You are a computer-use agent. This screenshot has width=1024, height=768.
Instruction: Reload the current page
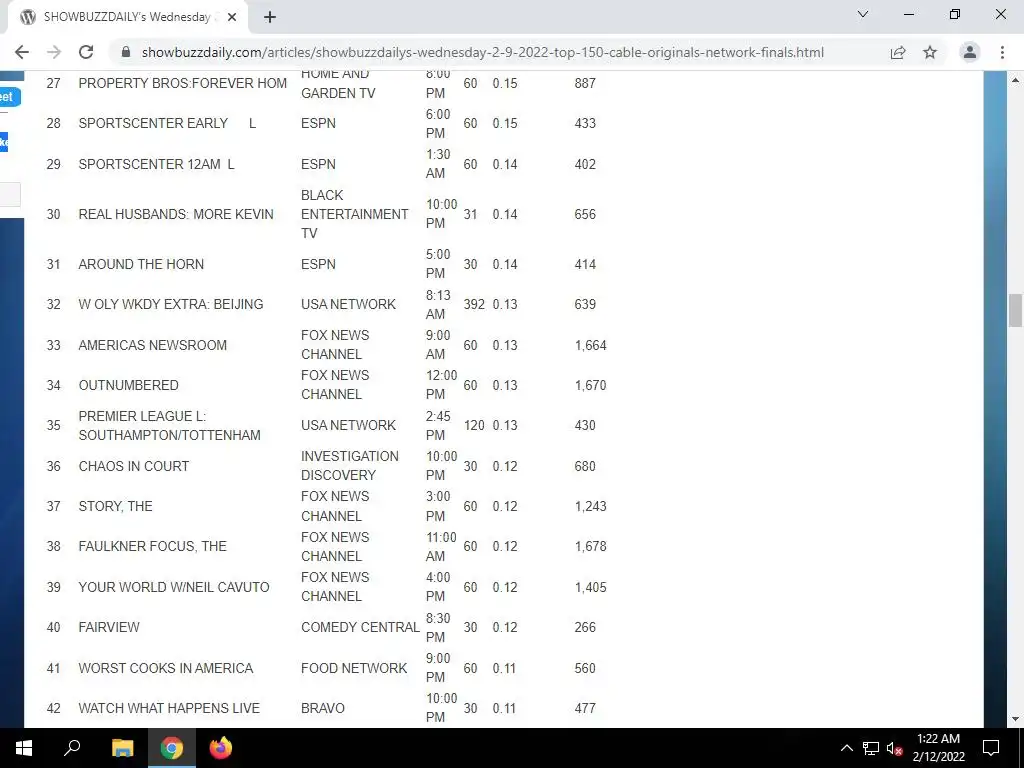pos(86,52)
